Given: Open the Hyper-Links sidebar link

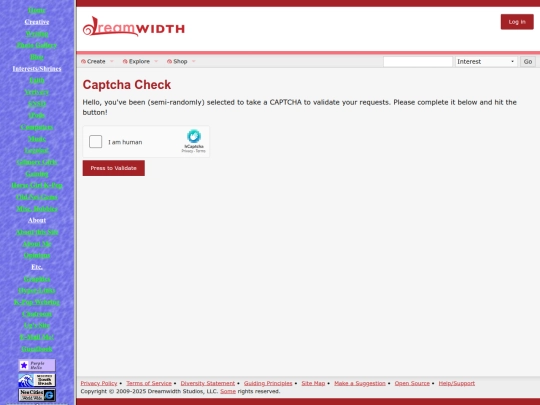Looking at the screenshot, I should coord(37,290).
